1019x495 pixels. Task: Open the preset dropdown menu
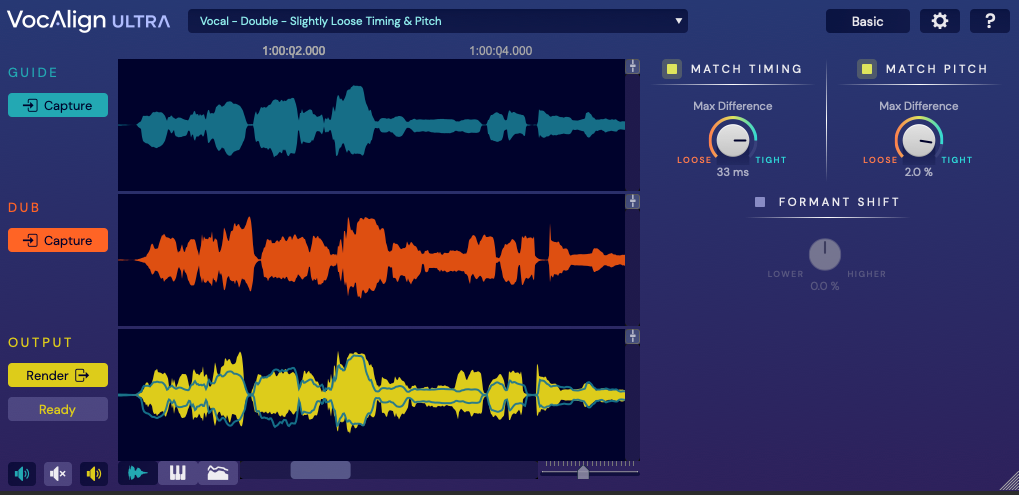pos(438,21)
